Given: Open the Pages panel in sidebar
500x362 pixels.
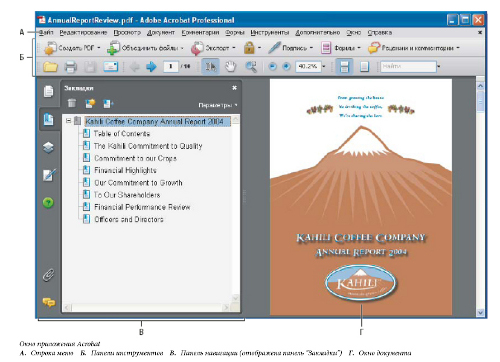Looking at the screenshot, I should [x=49, y=91].
